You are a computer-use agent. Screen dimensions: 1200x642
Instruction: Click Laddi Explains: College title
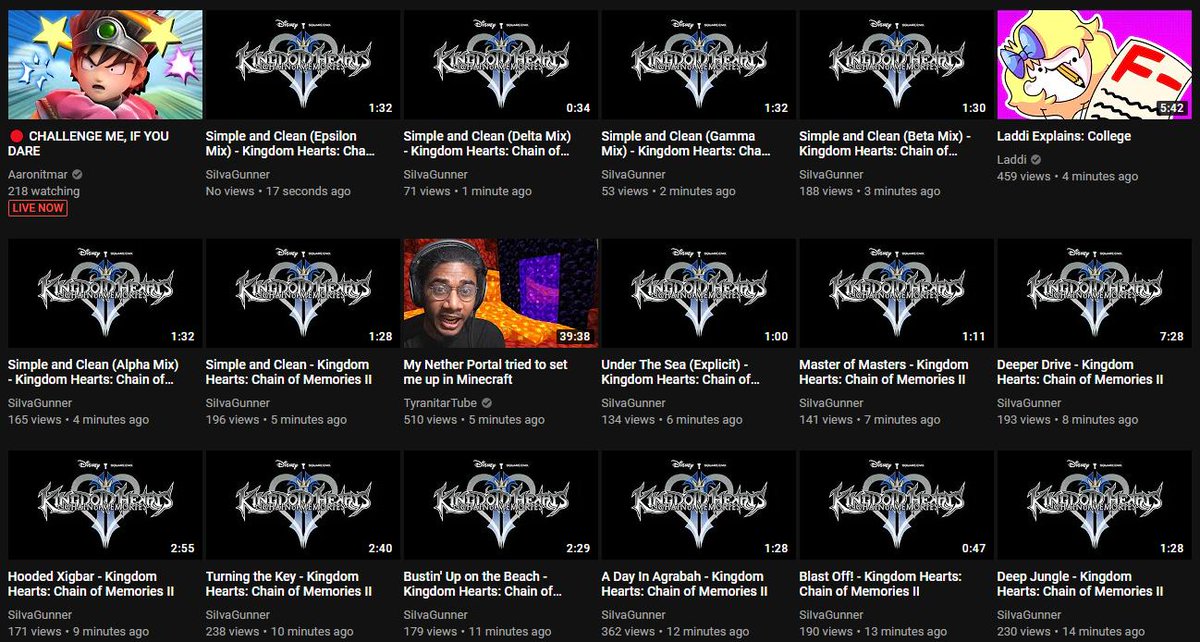point(1064,136)
